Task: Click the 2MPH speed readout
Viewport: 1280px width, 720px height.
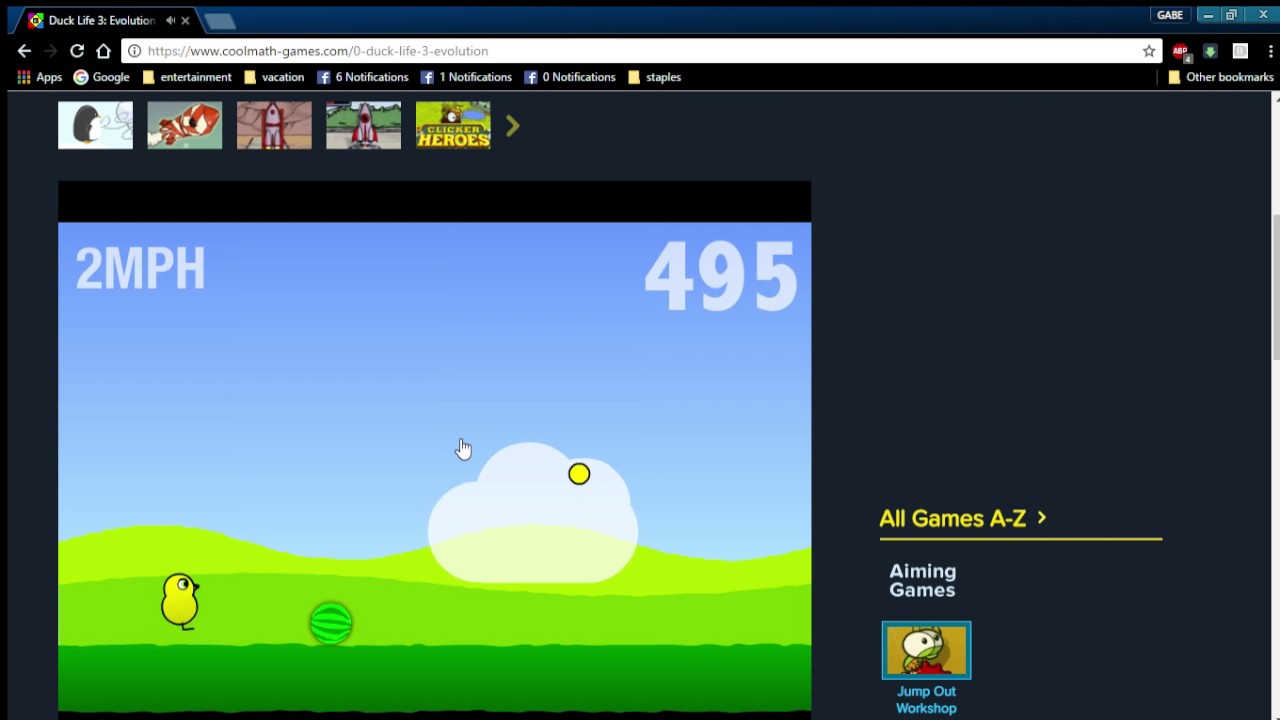Action: 140,268
